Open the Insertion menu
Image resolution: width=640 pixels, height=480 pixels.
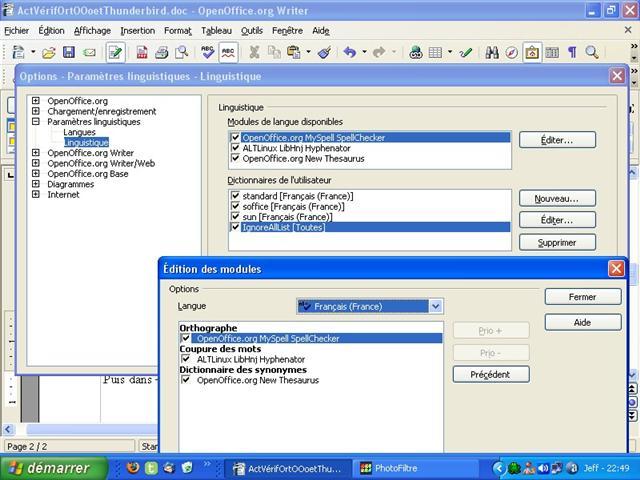(x=138, y=31)
